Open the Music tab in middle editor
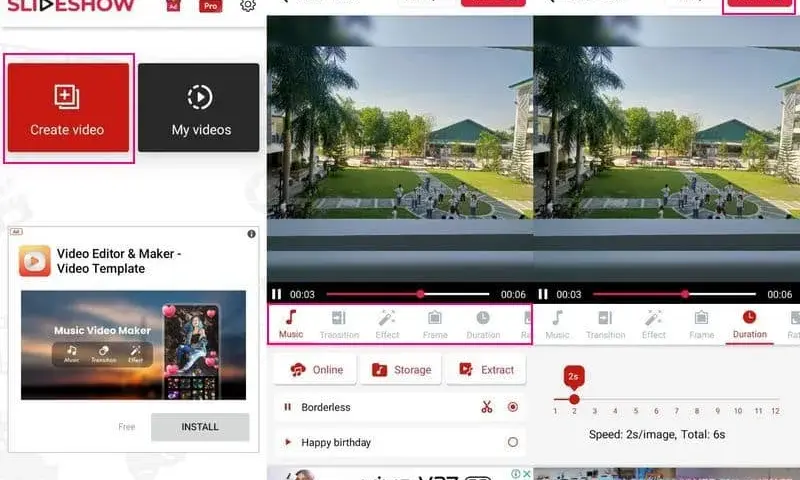800x480 pixels. tap(291, 324)
